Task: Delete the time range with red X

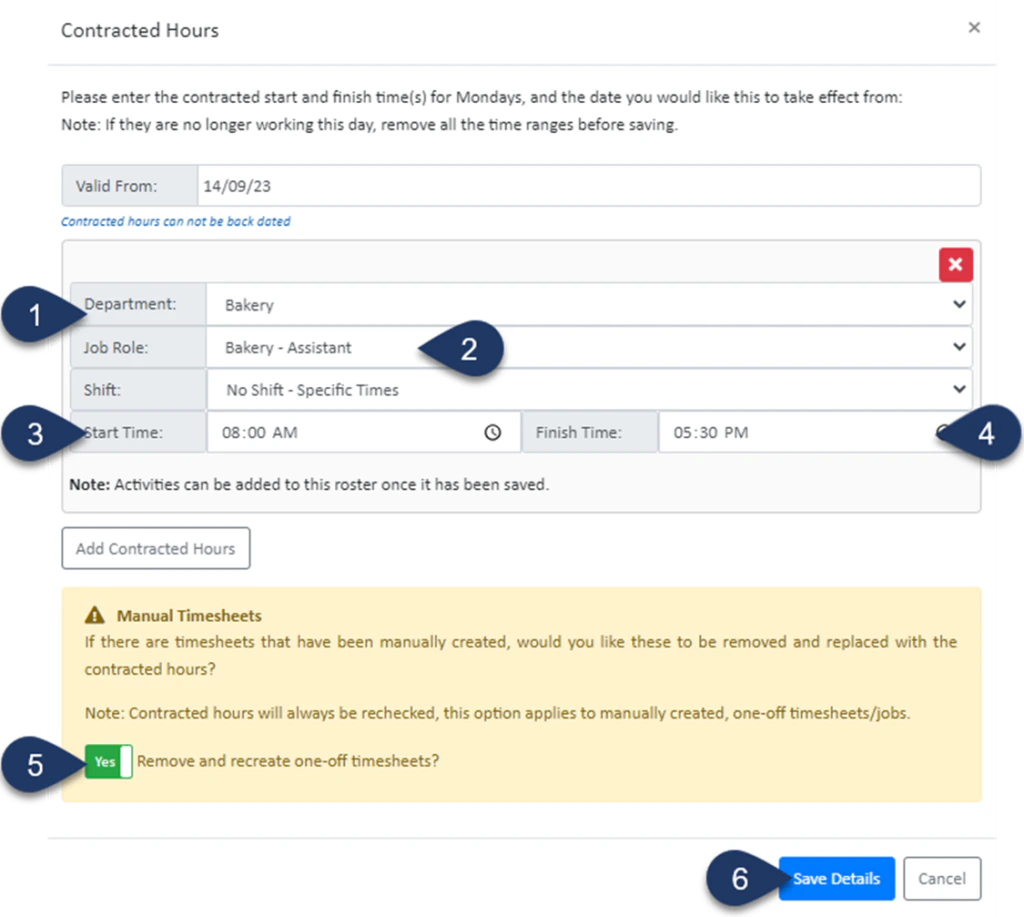Action: pos(955,265)
